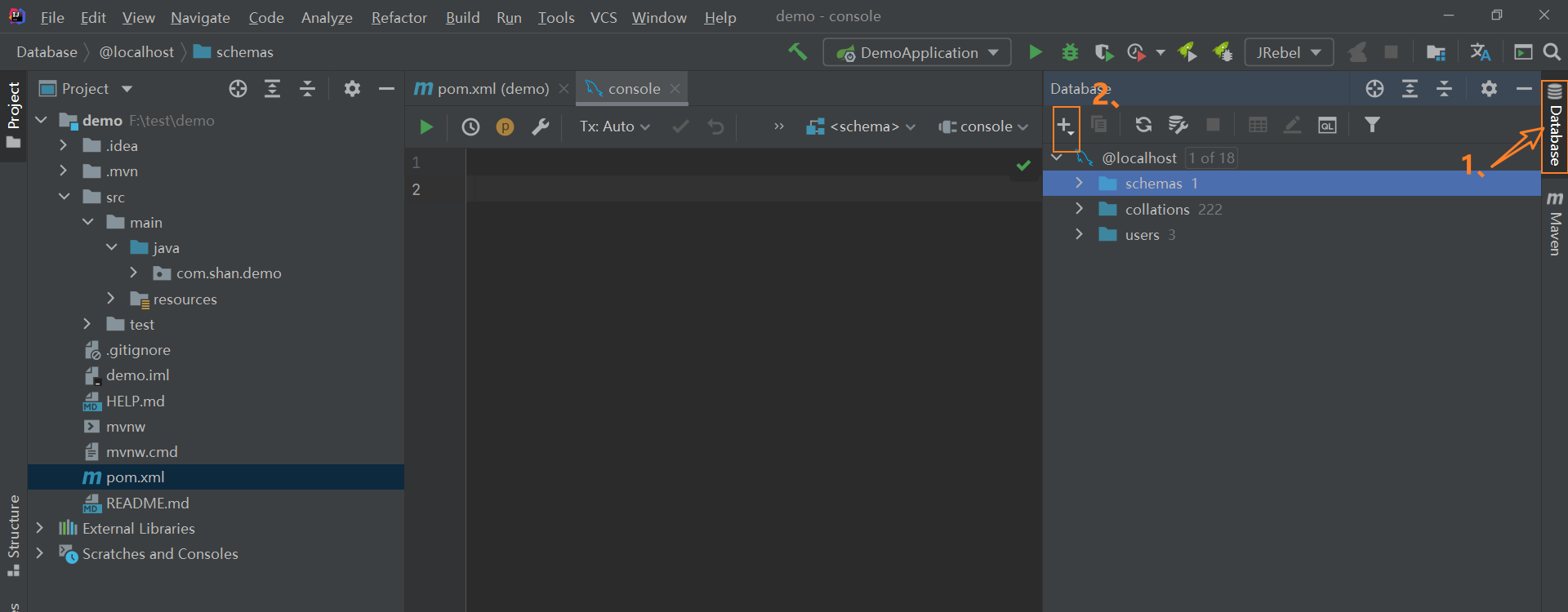Open the DemoApplication run configuration dropdown
The height and width of the screenshot is (612, 1568).
click(917, 52)
